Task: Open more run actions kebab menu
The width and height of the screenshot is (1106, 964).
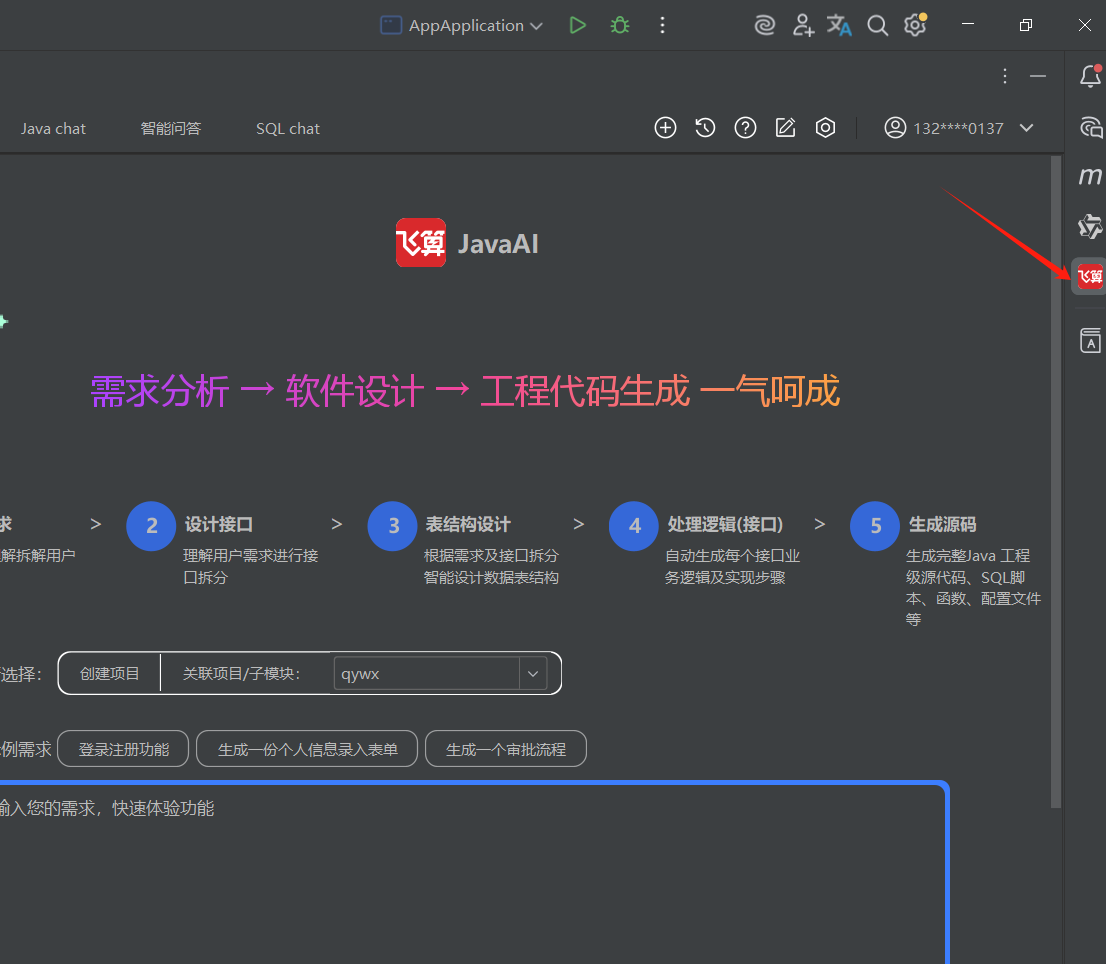Action: [662, 25]
